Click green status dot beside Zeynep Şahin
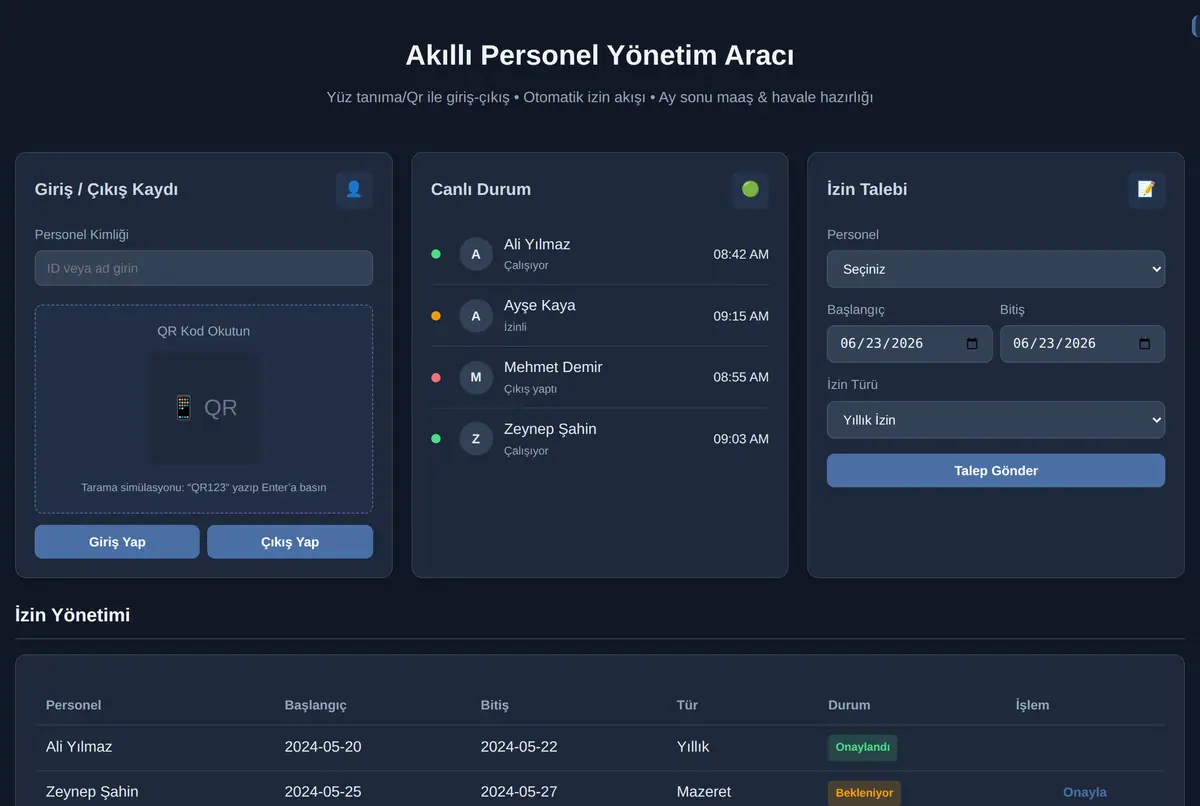The image size is (1200, 806). pos(436,439)
